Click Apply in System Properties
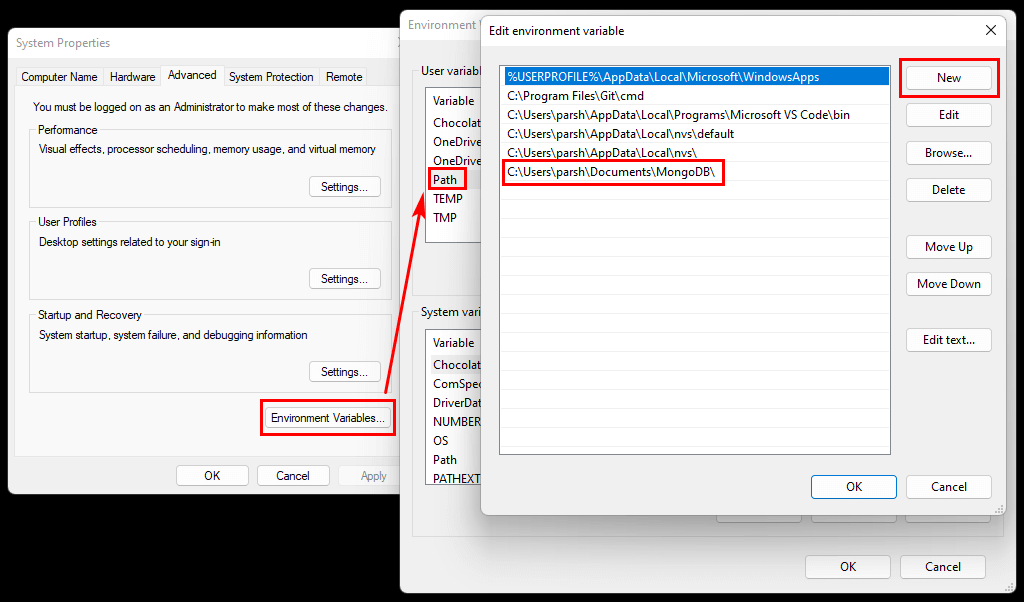Image resolution: width=1024 pixels, height=602 pixels. tap(372, 475)
